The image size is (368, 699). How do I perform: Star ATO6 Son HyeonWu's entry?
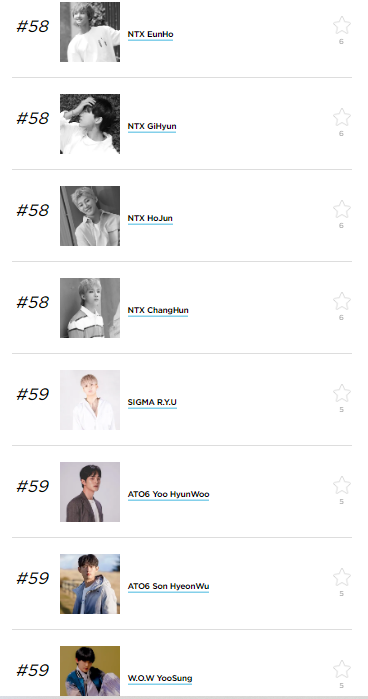click(x=342, y=577)
